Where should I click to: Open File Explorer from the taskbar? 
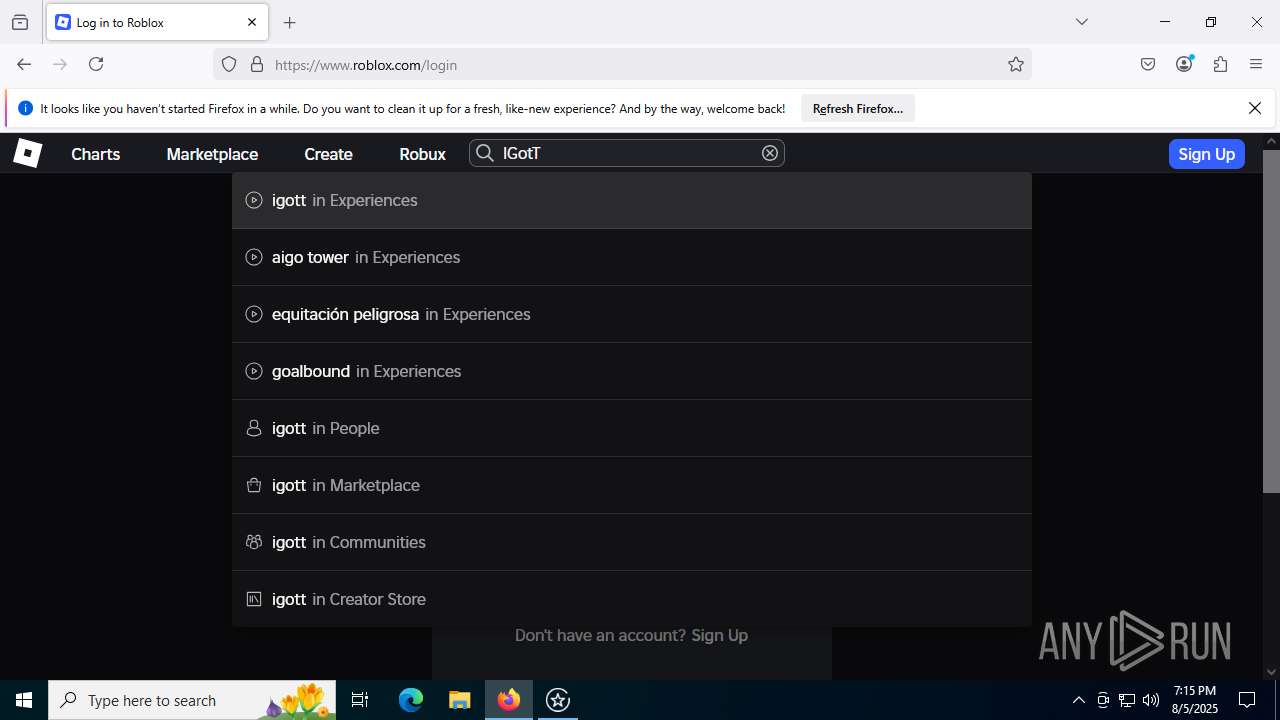[x=459, y=700]
